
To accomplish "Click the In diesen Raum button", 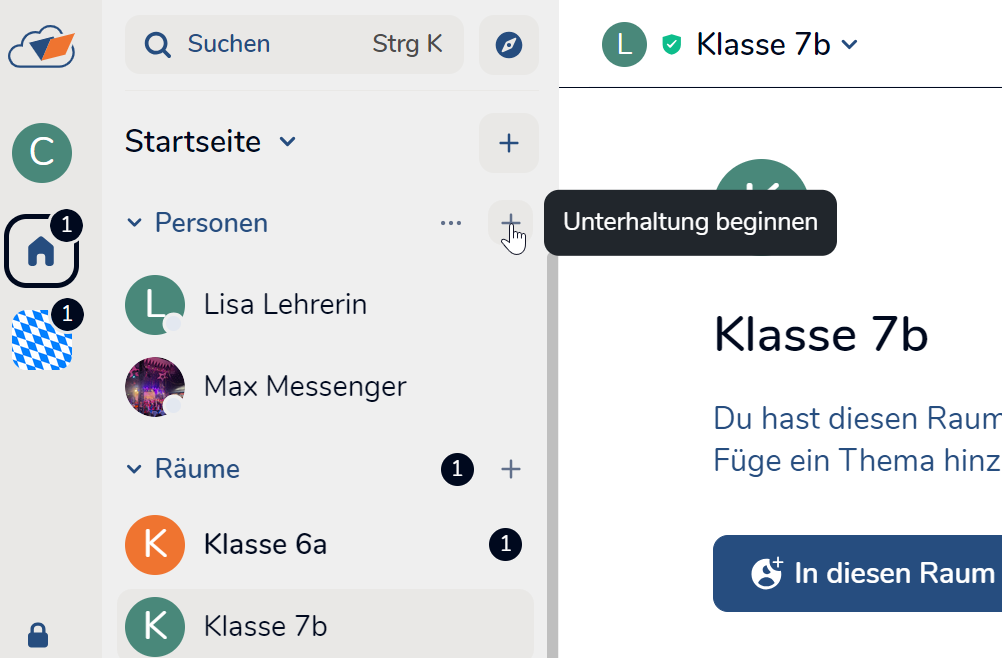I will click(858, 573).
